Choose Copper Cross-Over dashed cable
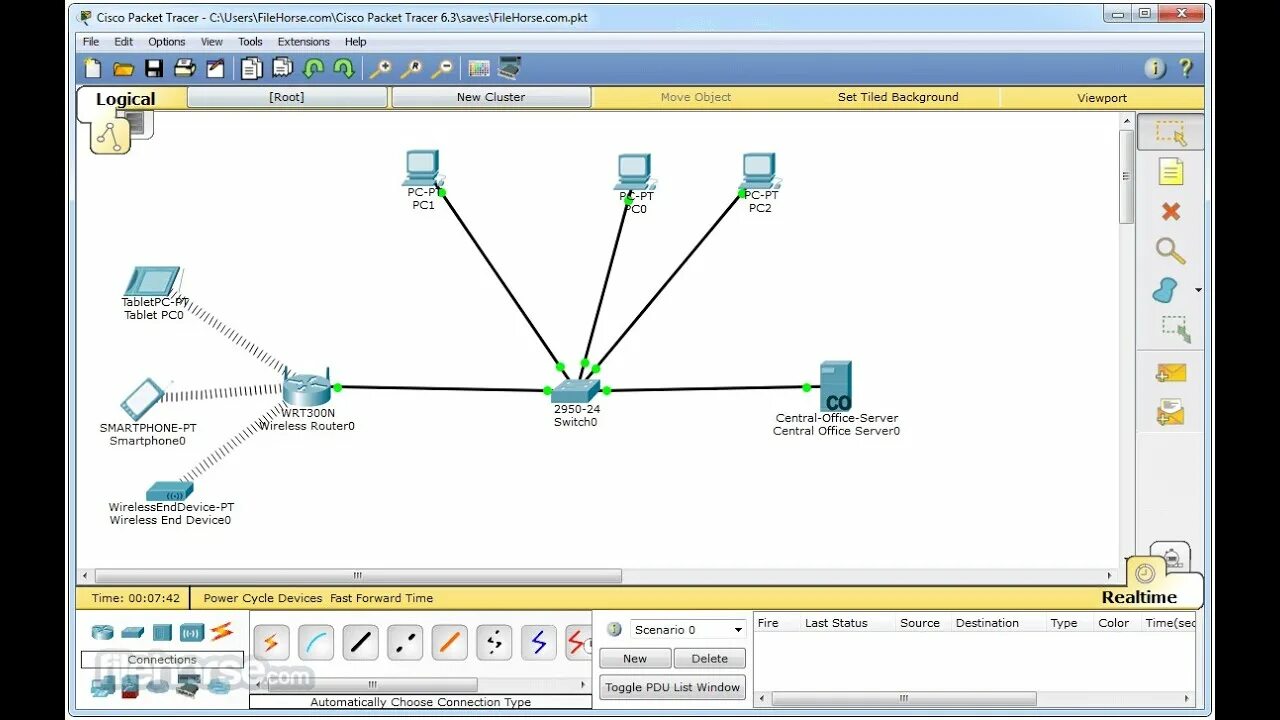Viewport: 1280px width, 720px height. click(x=405, y=643)
